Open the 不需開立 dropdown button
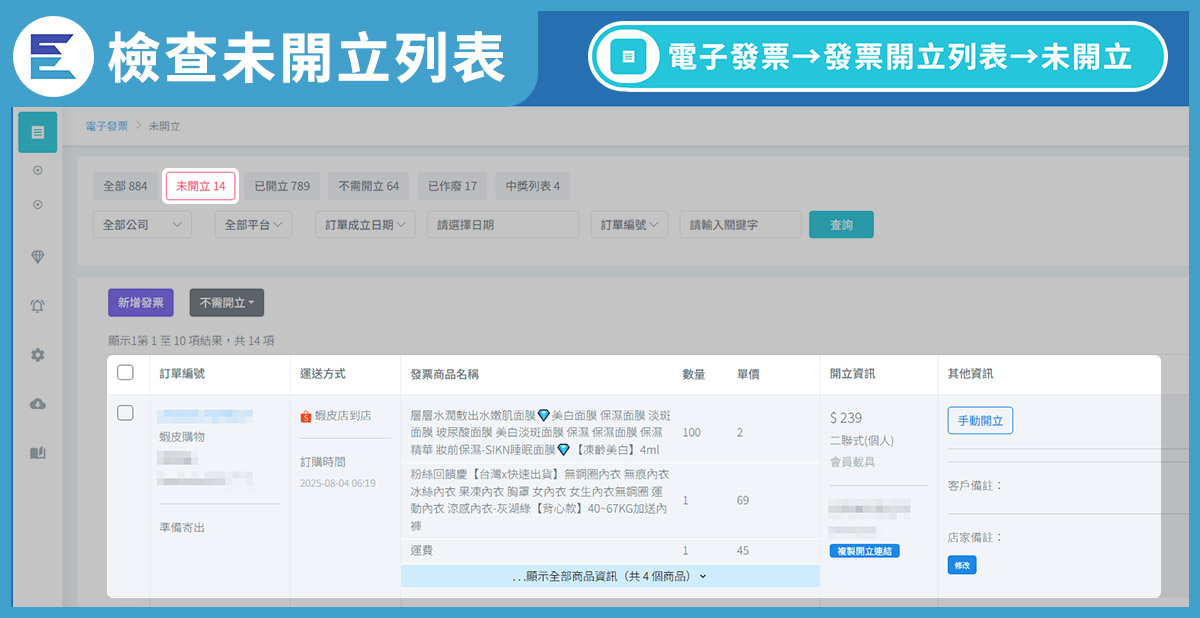This screenshot has height=618, width=1200. coord(226,303)
